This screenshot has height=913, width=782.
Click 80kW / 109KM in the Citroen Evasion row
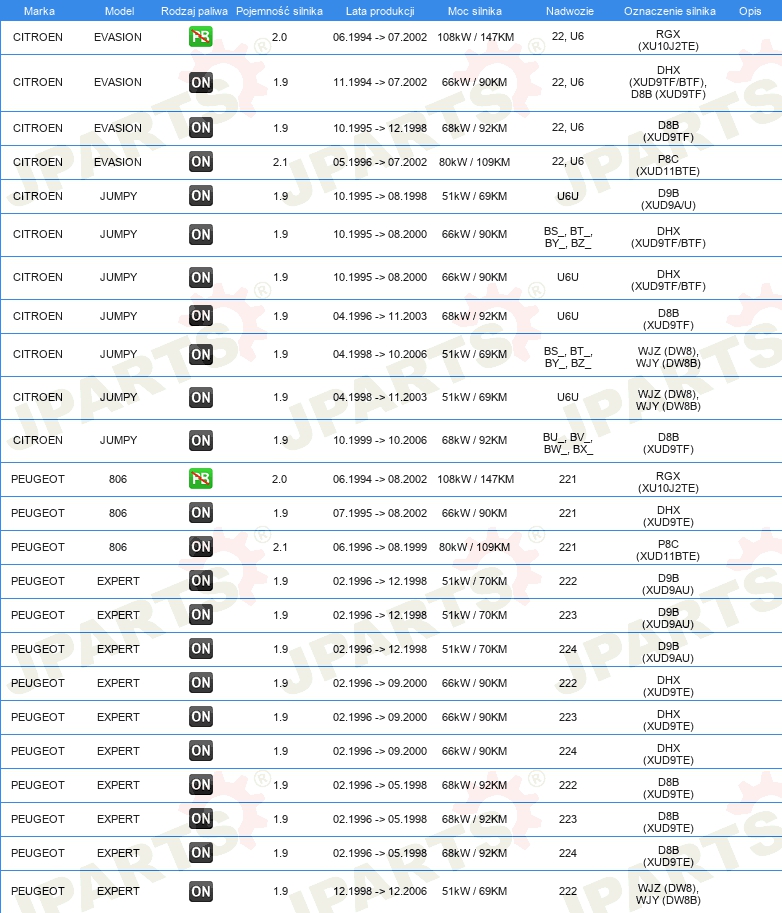tap(475, 162)
